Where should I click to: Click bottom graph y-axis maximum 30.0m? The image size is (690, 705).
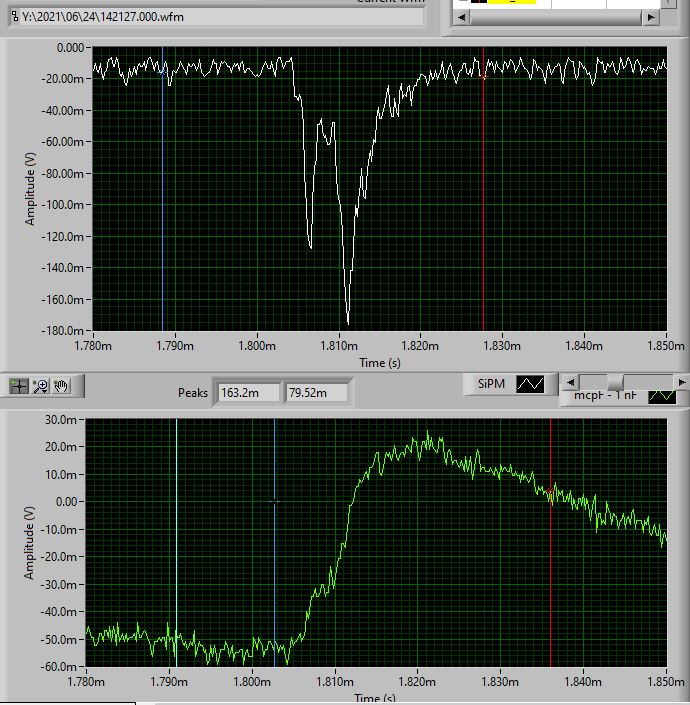(61, 419)
